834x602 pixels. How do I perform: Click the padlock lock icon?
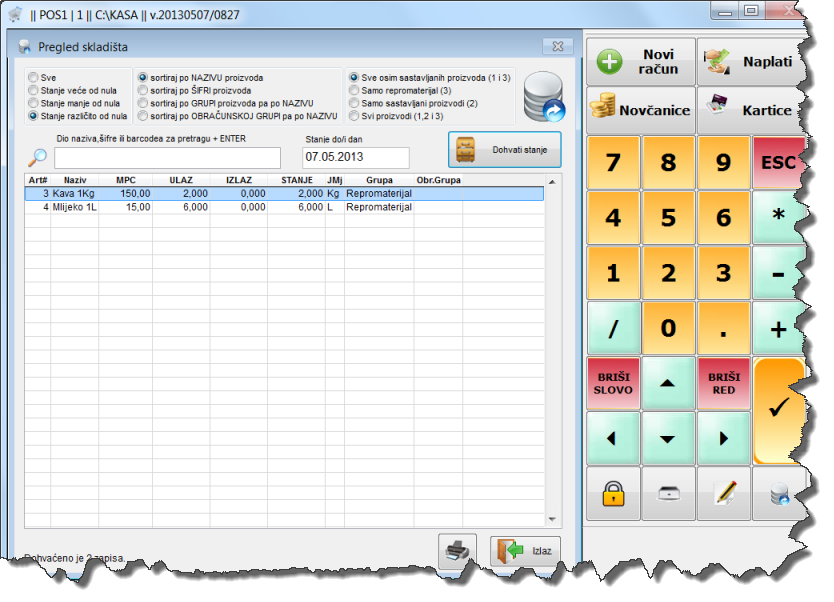[x=611, y=493]
